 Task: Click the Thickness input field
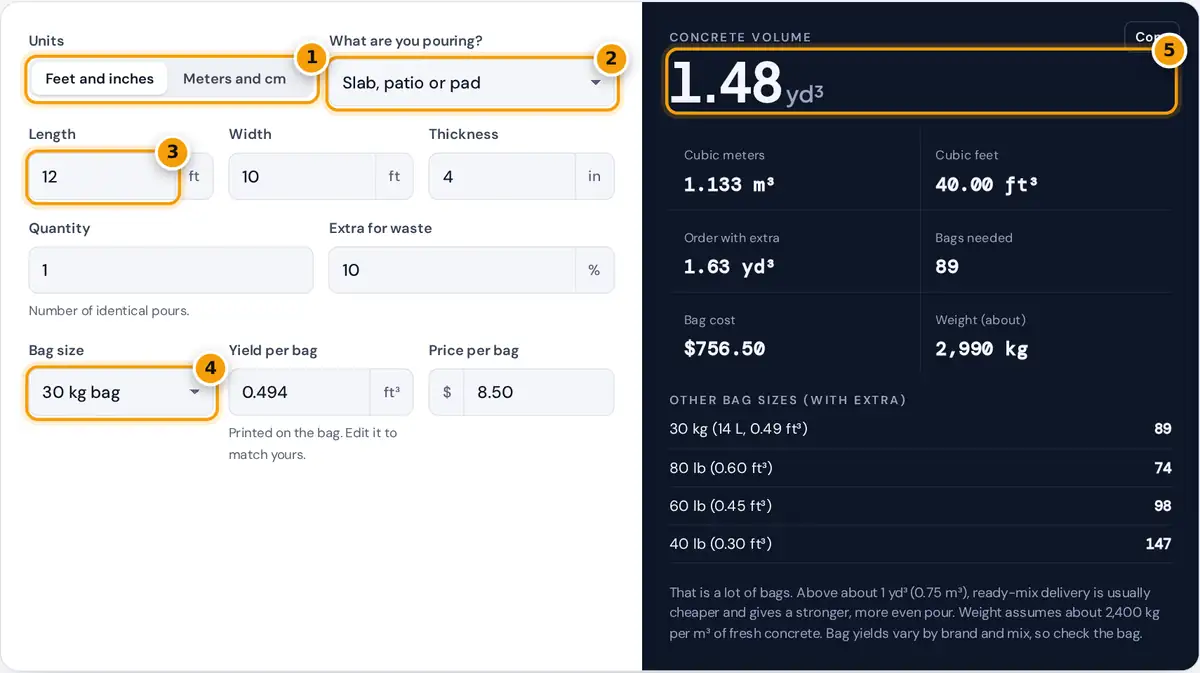point(502,176)
